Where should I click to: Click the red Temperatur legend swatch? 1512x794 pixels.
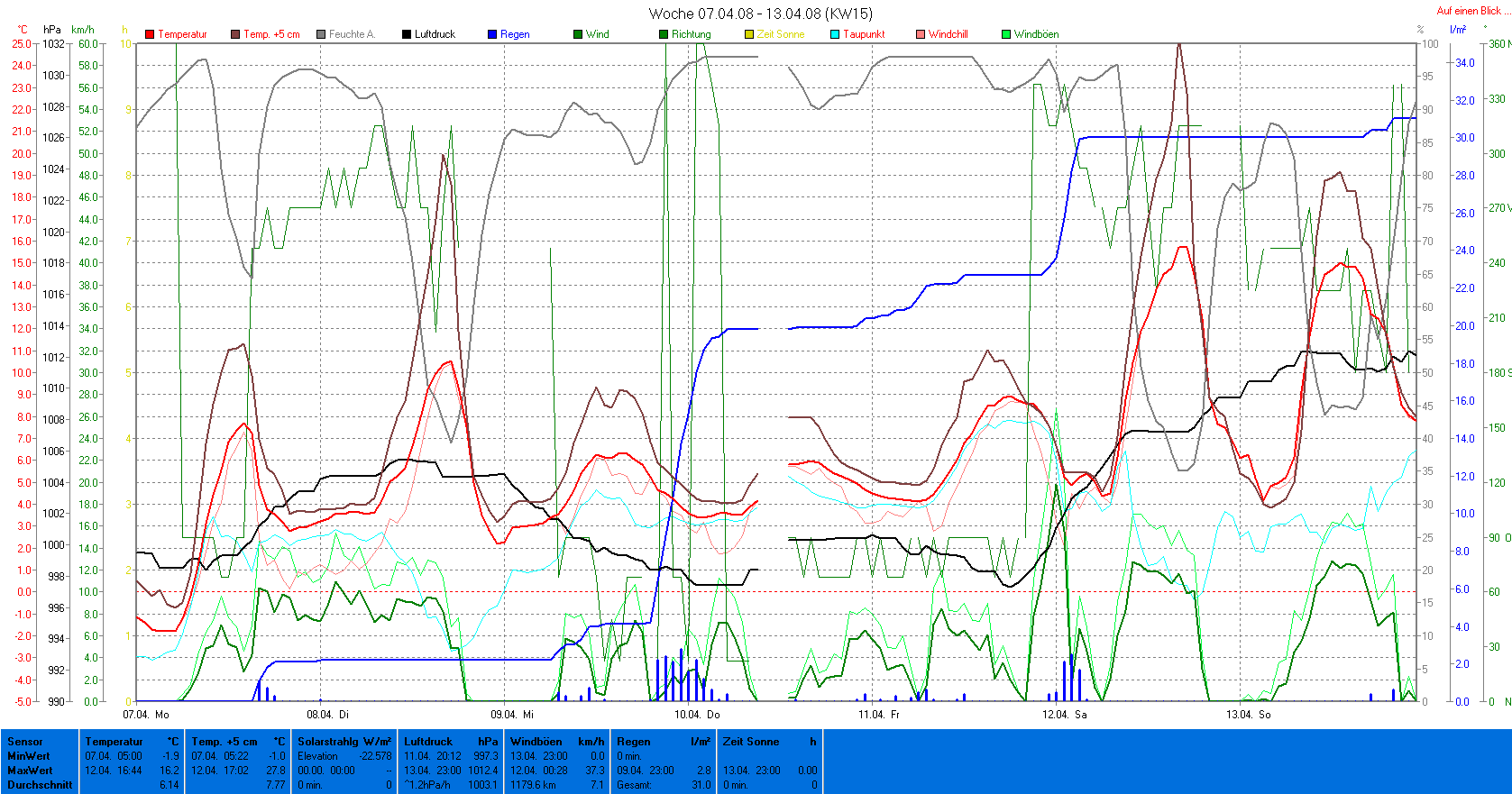(x=150, y=34)
